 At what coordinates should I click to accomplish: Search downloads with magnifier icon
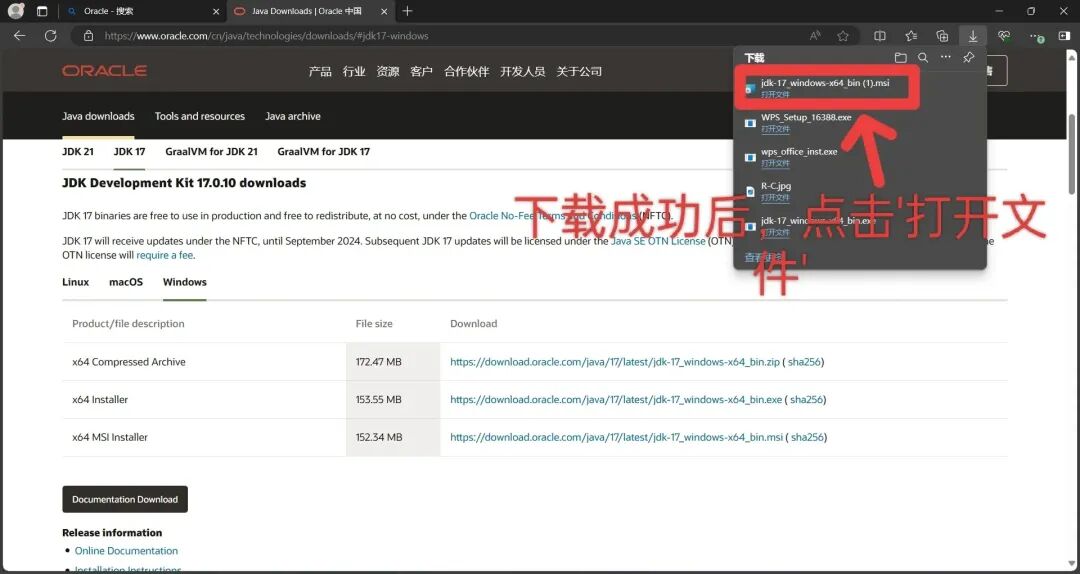923,58
